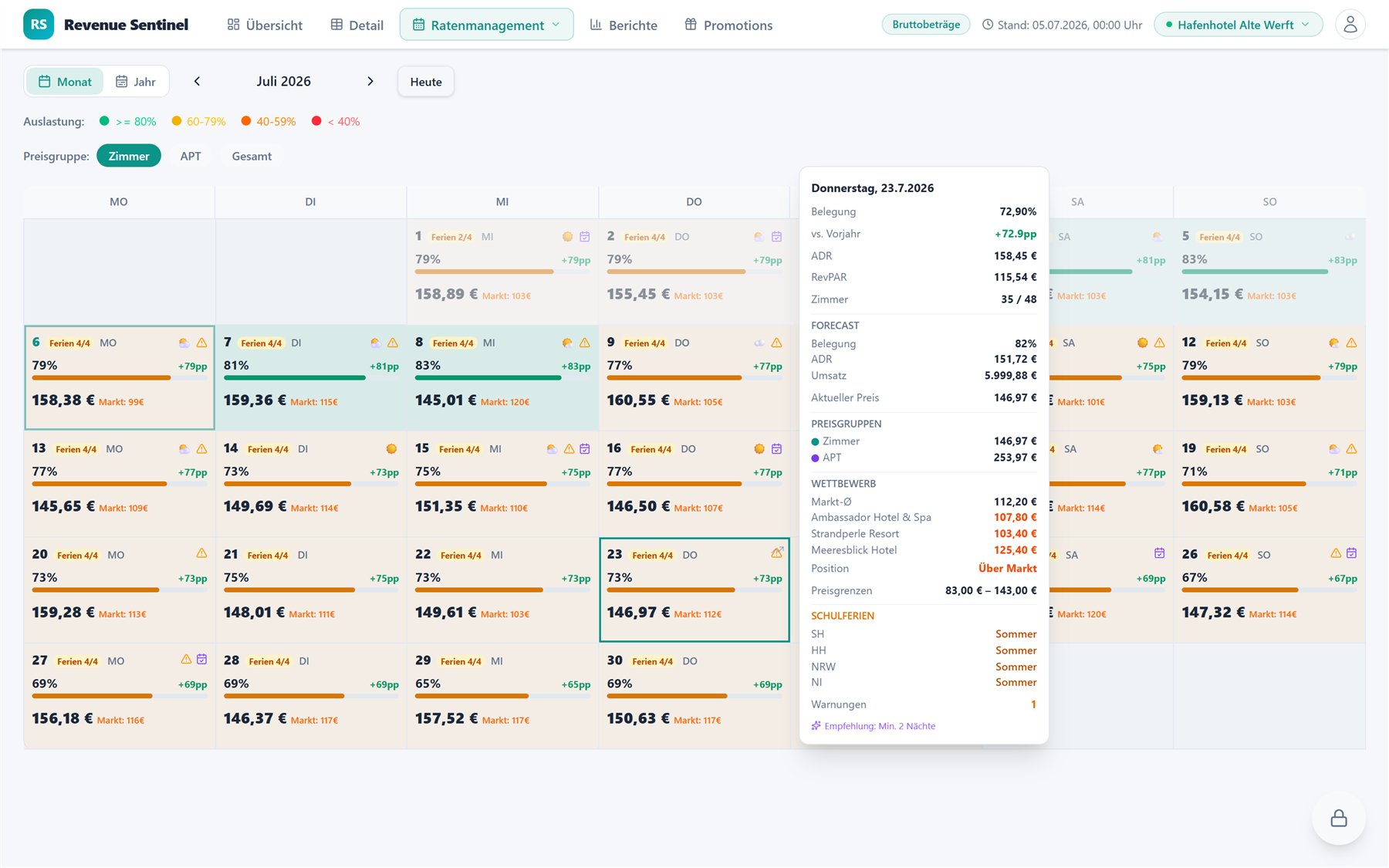Click the occupancy bar on day 29
This screenshot has width=1389, height=868.
pyautogui.click(x=502, y=696)
